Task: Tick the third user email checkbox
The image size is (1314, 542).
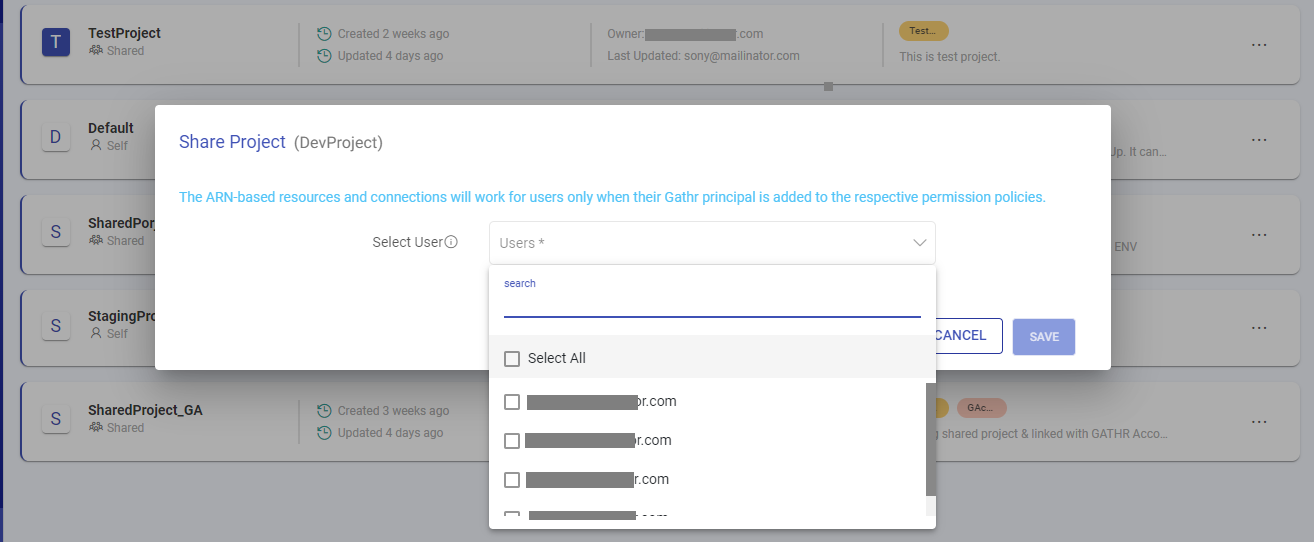Action: click(512, 480)
